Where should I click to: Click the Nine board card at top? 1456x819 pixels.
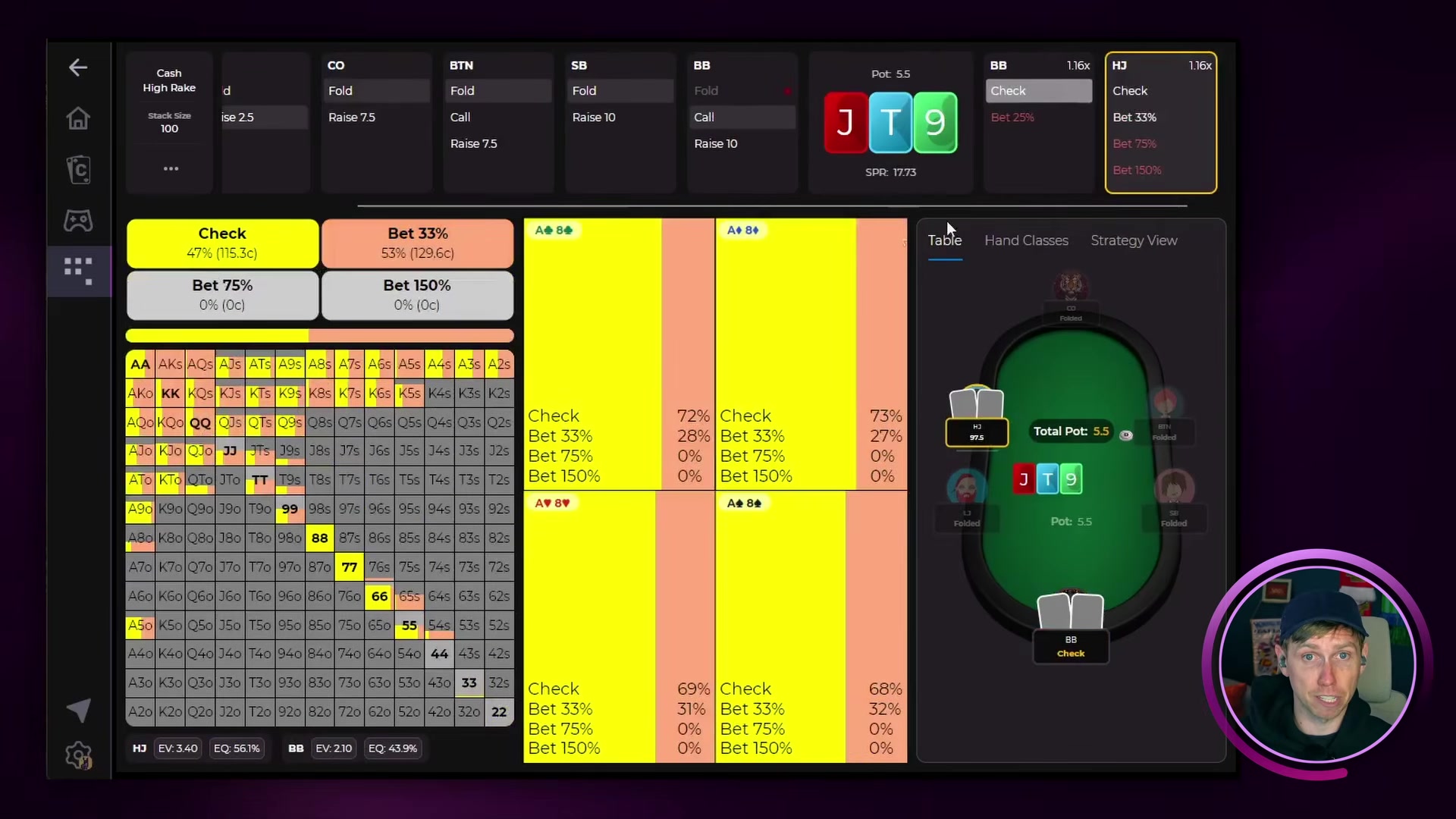coord(935,122)
